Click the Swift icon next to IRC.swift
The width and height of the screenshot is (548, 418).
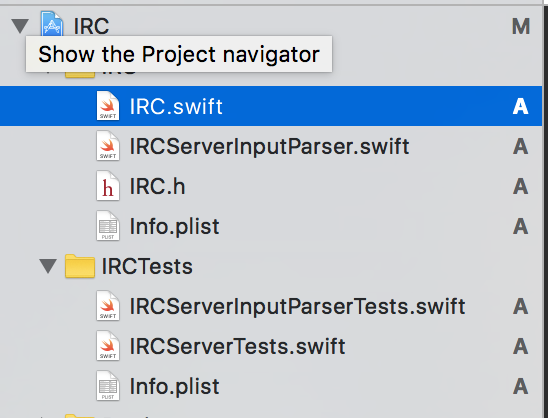(x=108, y=106)
